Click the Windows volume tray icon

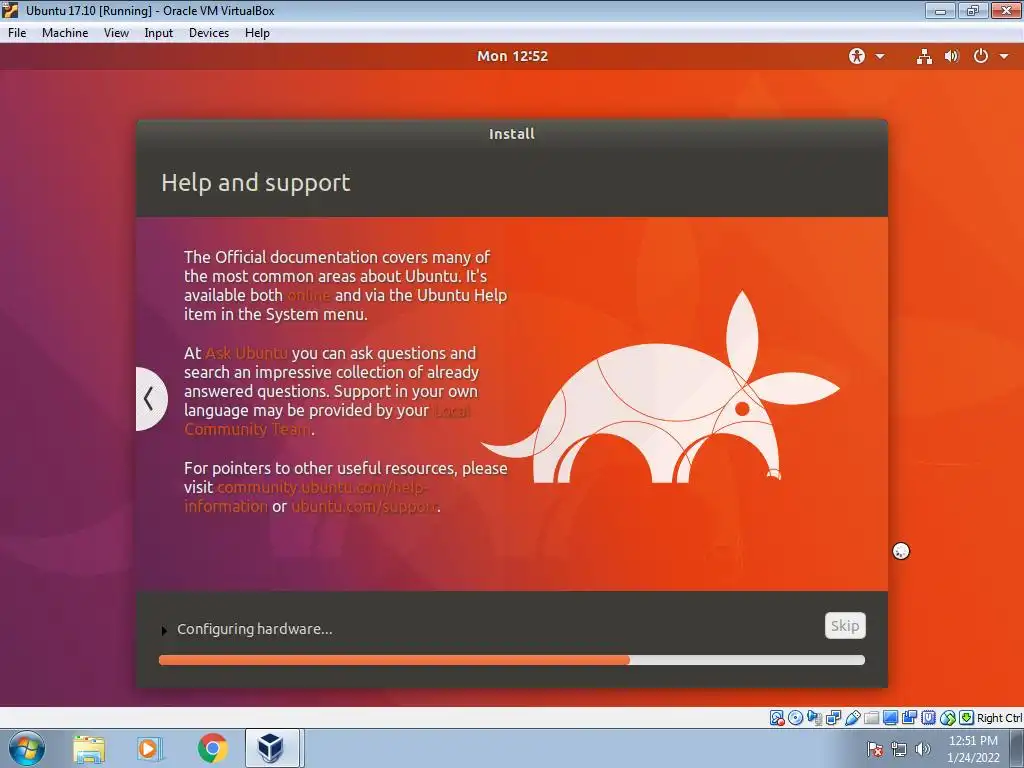point(923,748)
